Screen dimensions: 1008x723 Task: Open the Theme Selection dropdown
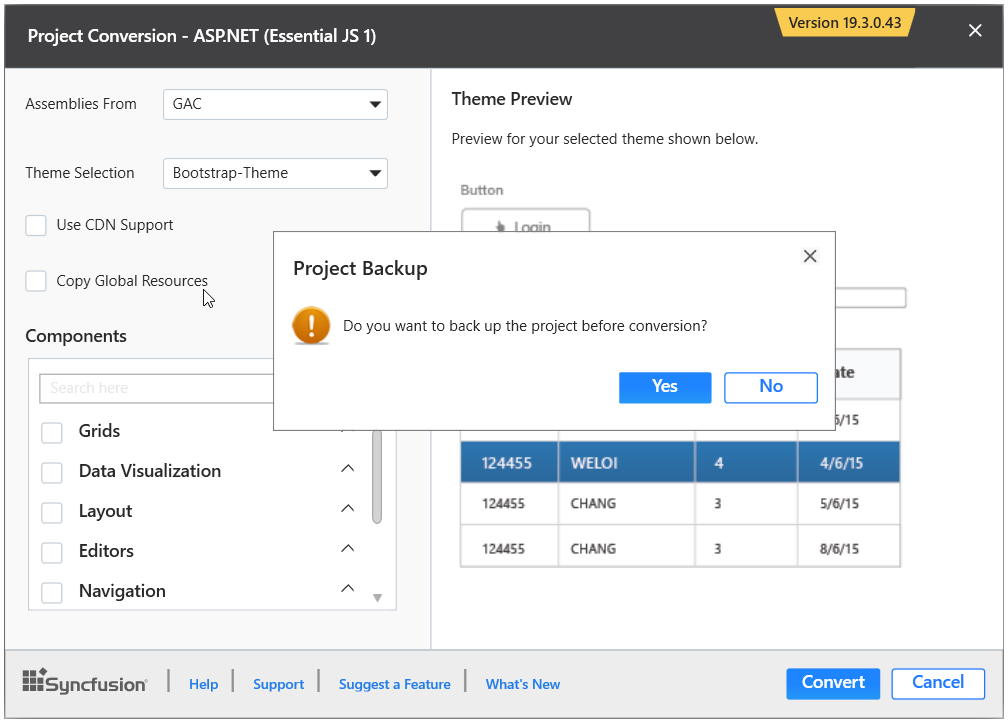[x=275, y=173]
